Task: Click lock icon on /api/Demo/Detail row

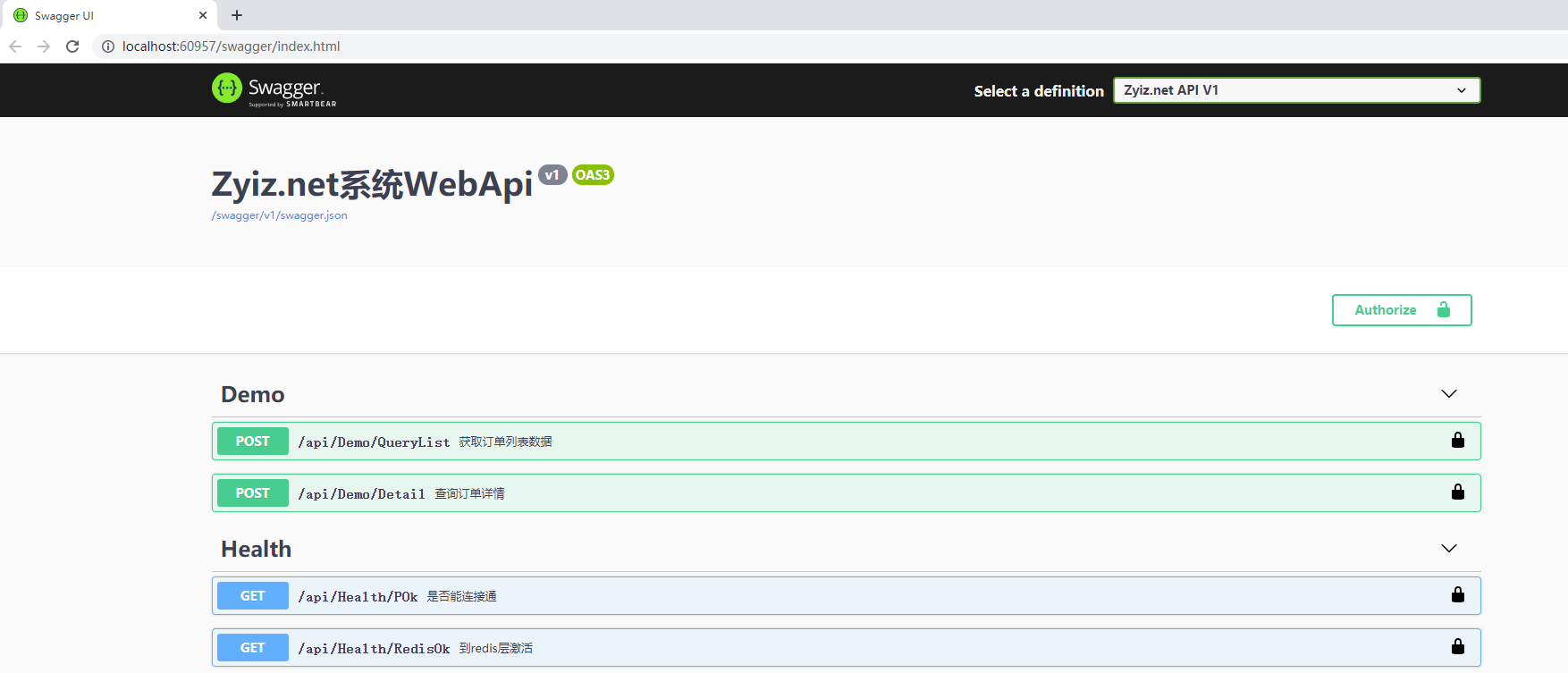Action: point(1458,492)
